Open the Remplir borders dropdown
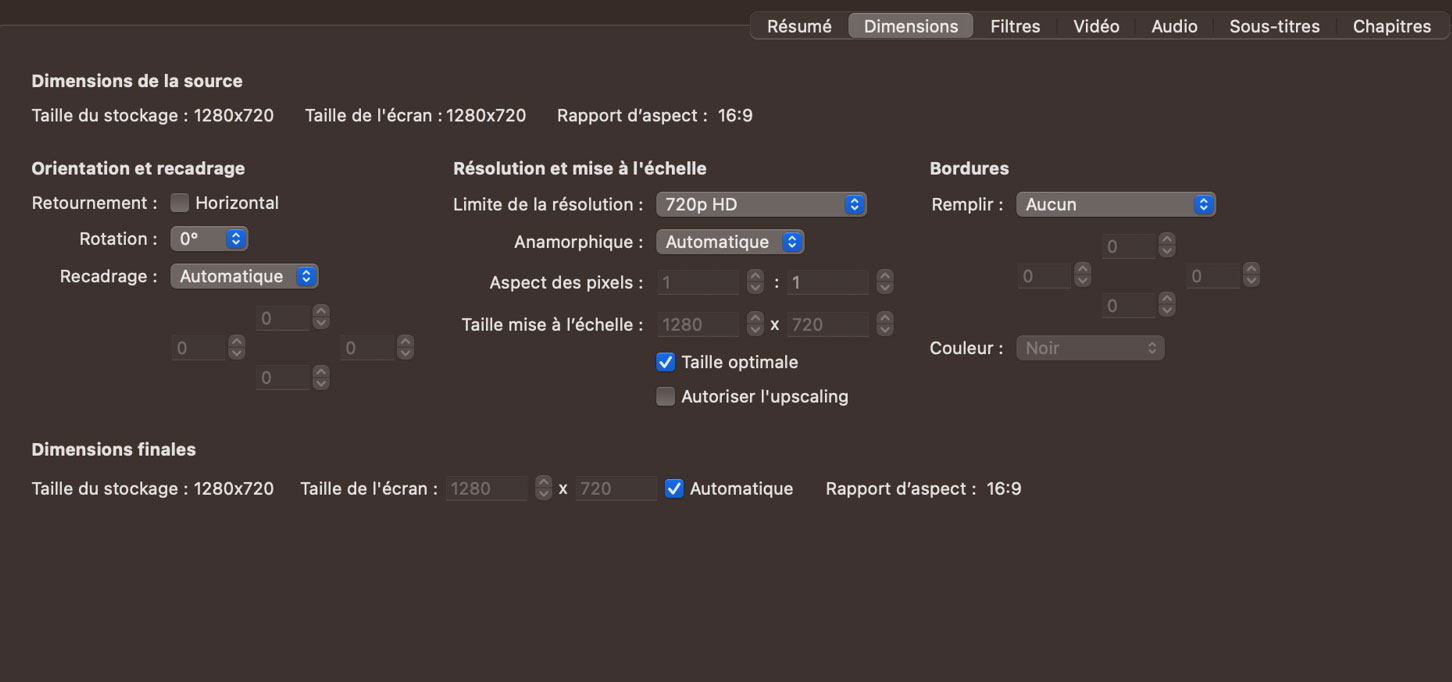This screenshot has width=1452, height=682. 1115,204
